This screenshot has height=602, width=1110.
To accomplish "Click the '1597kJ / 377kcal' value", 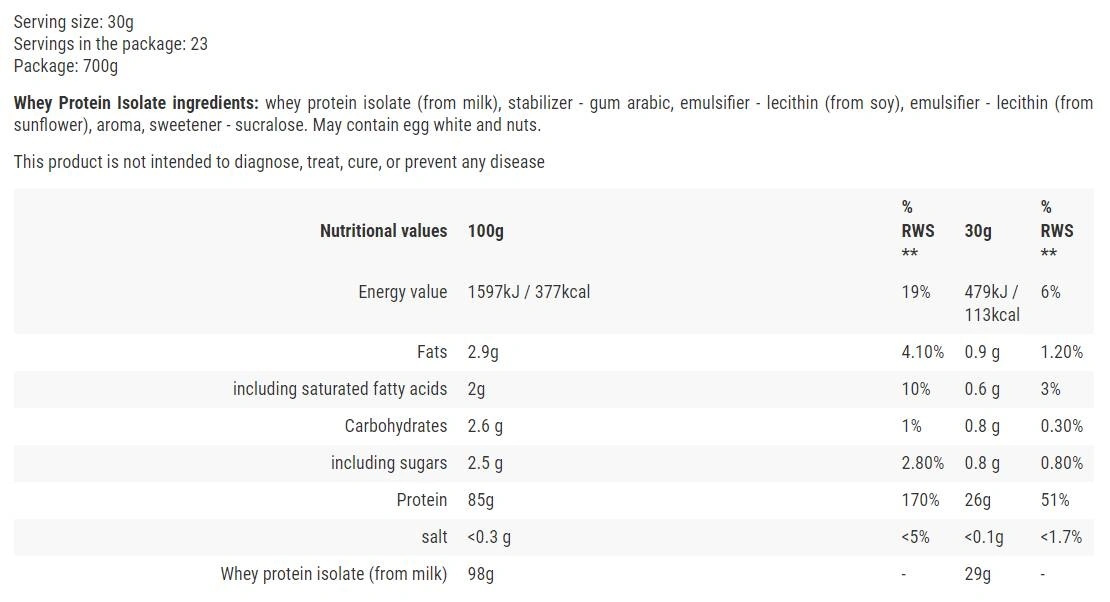I will tap(528, 292).
